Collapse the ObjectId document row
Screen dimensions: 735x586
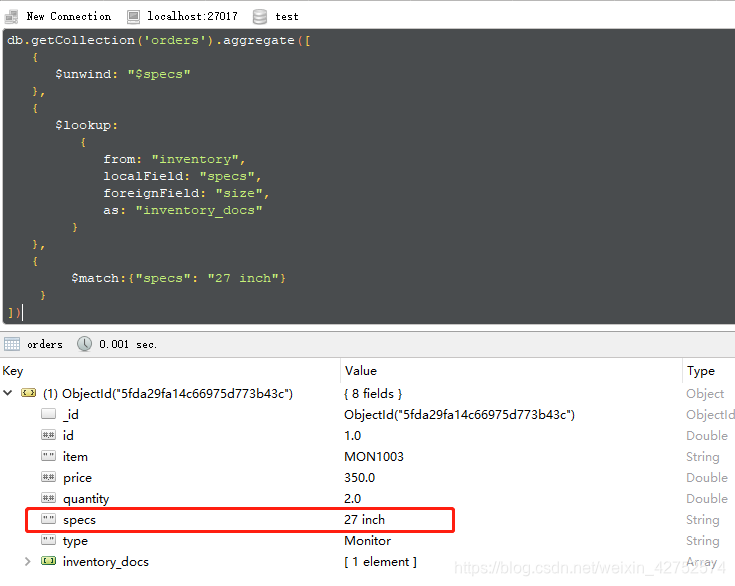tap(8, 393)
